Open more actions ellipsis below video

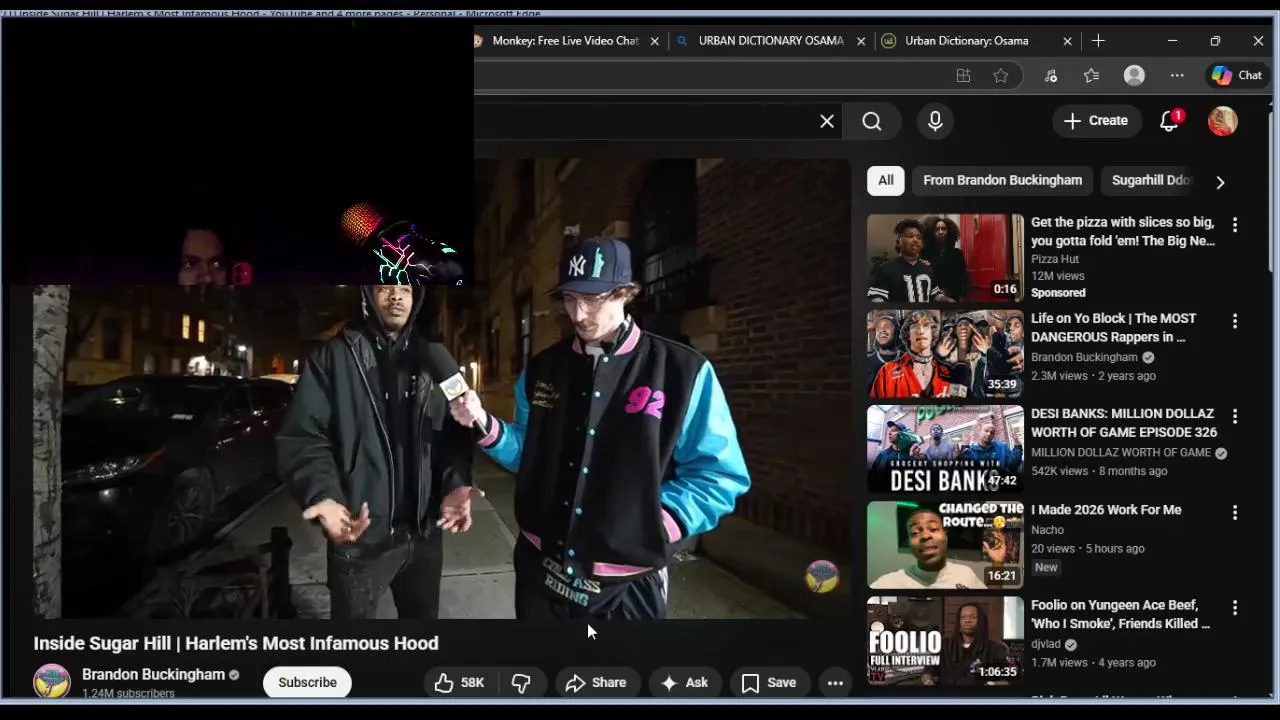point(835,683)
